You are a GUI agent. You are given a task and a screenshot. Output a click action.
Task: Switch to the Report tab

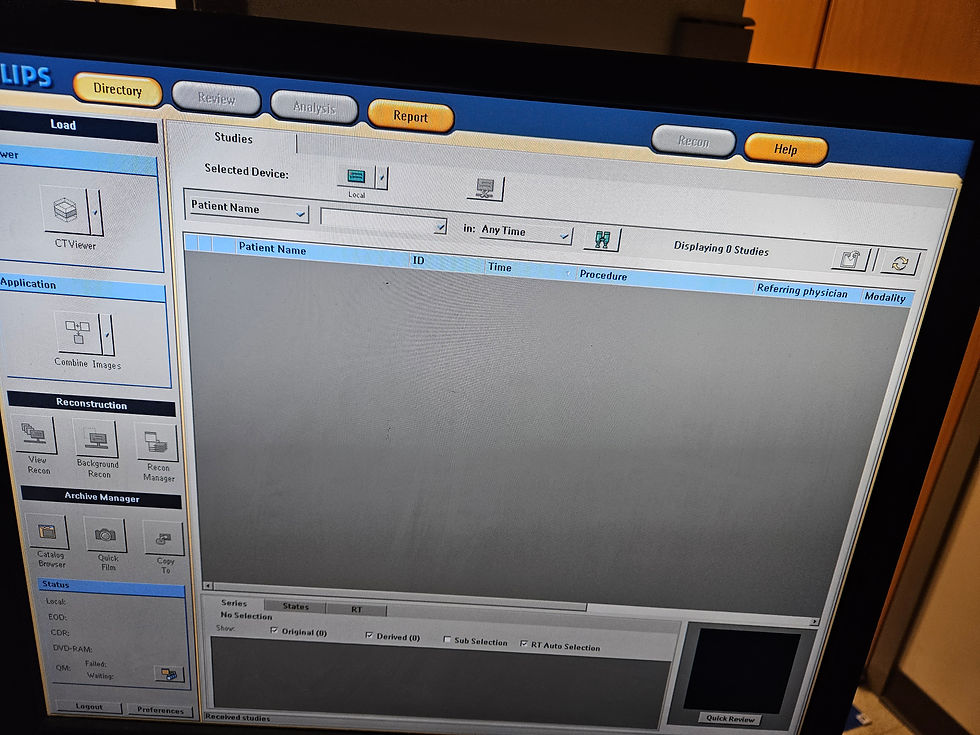point(411,116)
